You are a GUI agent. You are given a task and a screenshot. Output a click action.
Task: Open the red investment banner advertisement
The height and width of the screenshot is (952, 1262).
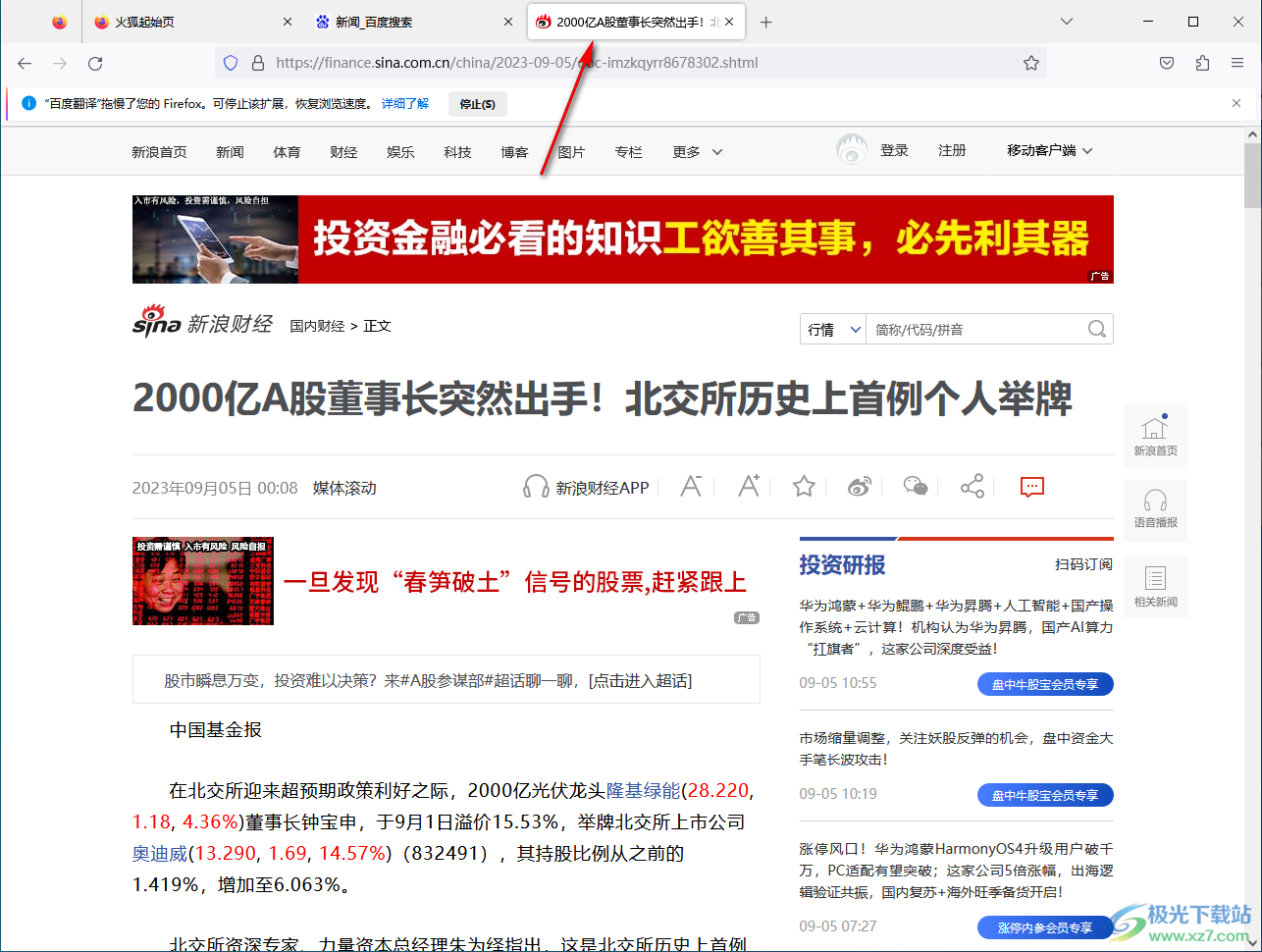click(623, 239)
